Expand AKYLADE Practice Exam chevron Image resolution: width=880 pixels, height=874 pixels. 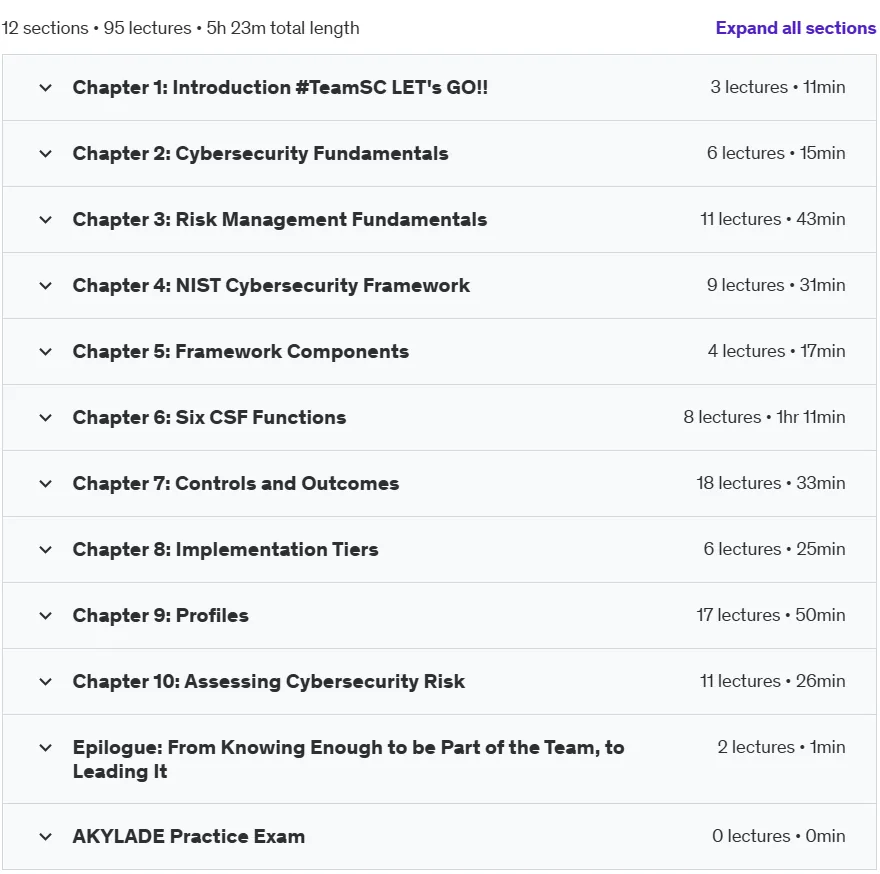(45, 837)
